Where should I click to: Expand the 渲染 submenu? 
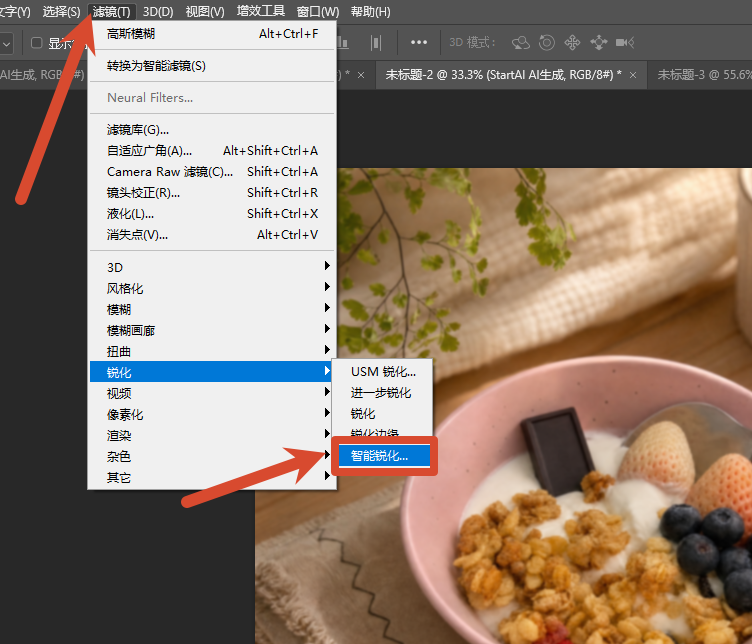tap(212, 435)
